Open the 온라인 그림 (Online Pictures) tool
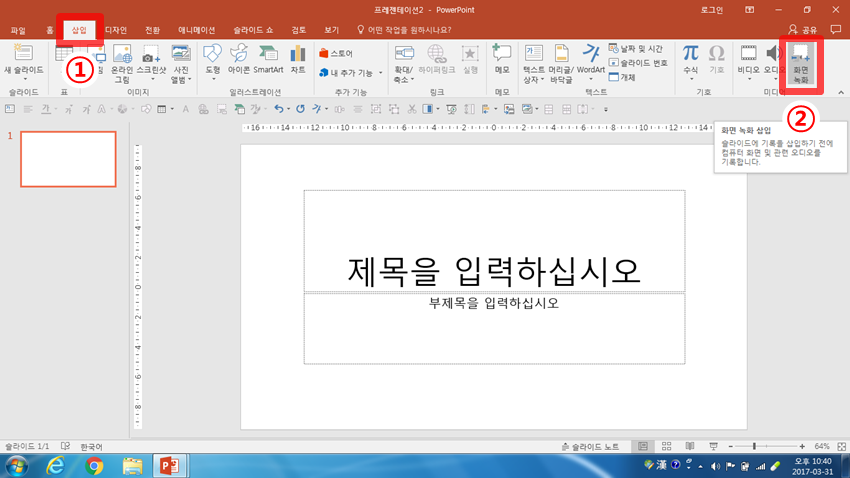 122,60
